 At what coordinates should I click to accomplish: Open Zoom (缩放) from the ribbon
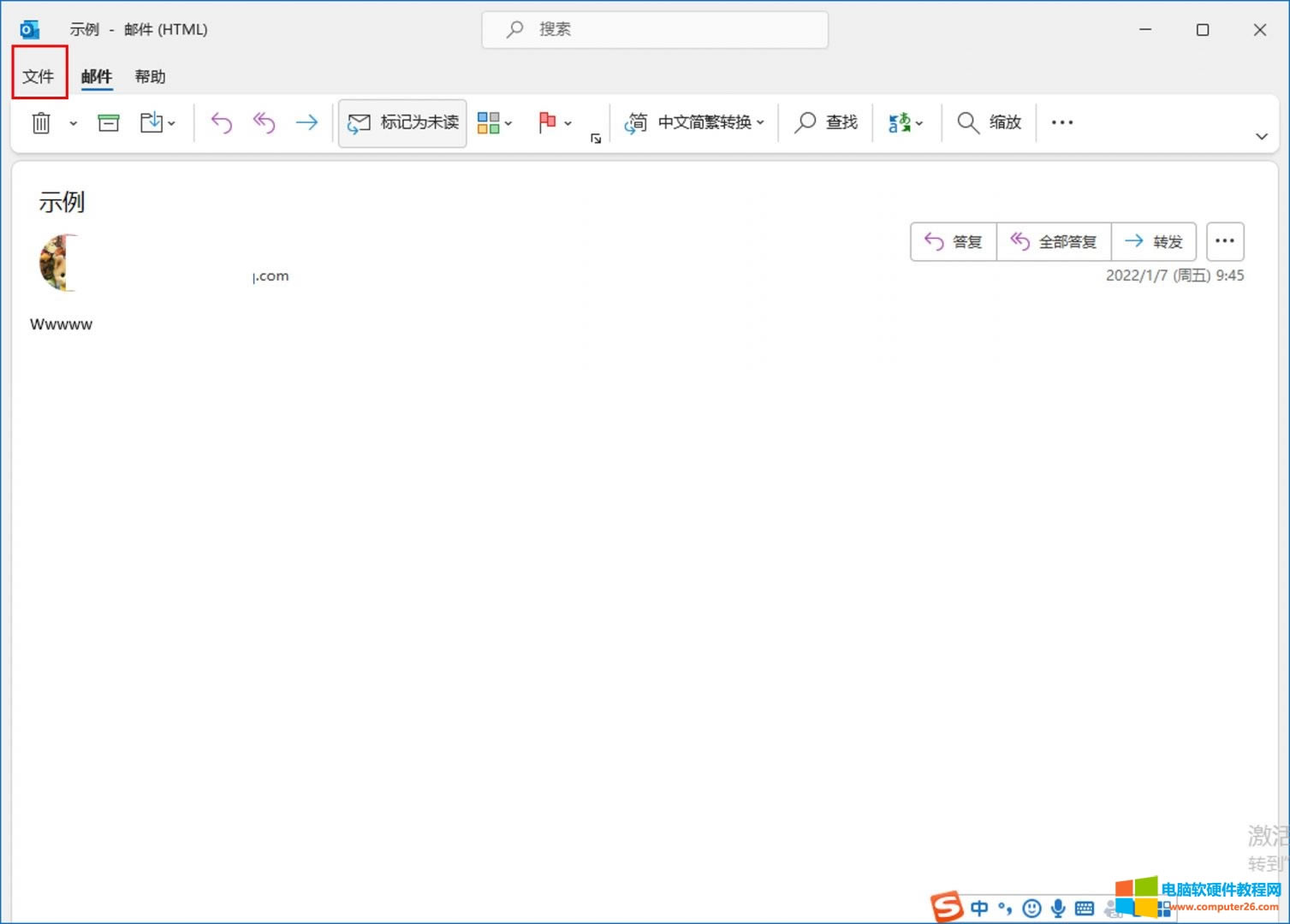(990, 123)
